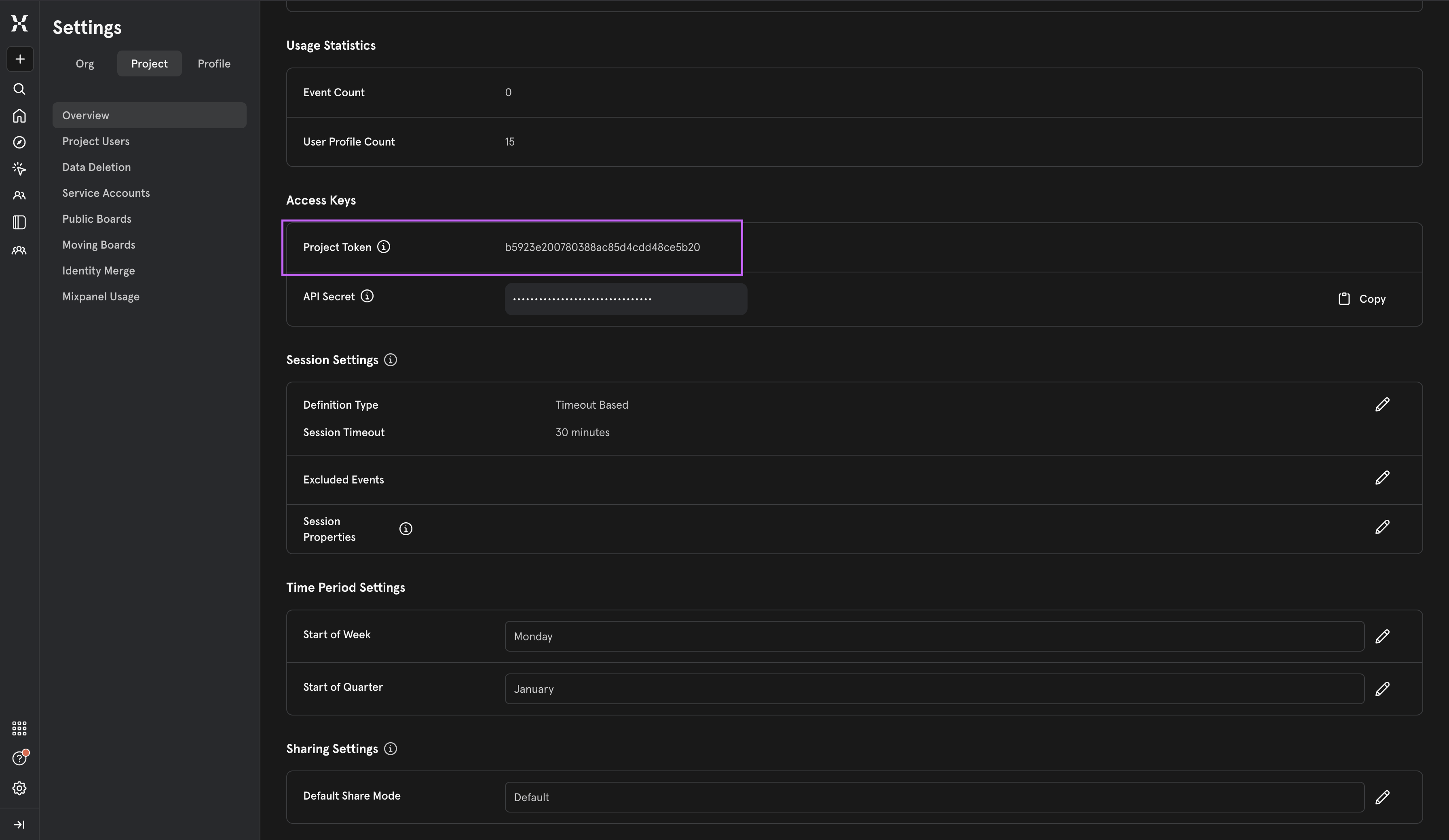Click the Default Share Mode field

(934, 798)
